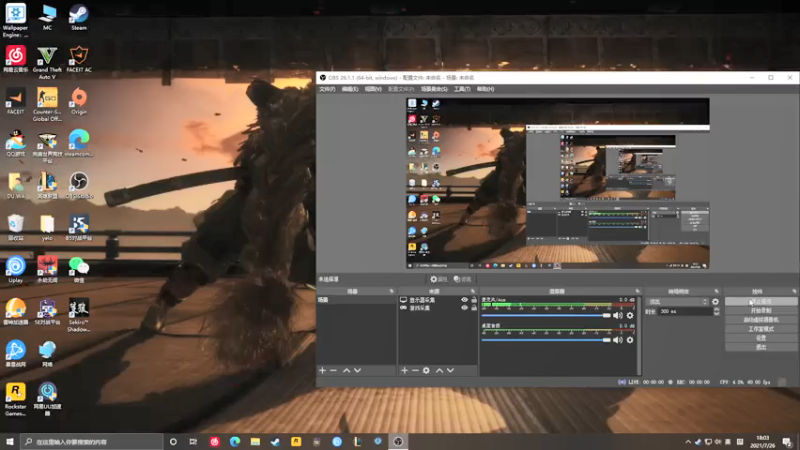Screen dimensions: 800x450
Task: Click the OBS preview canvas
Action: pos(558,184)
